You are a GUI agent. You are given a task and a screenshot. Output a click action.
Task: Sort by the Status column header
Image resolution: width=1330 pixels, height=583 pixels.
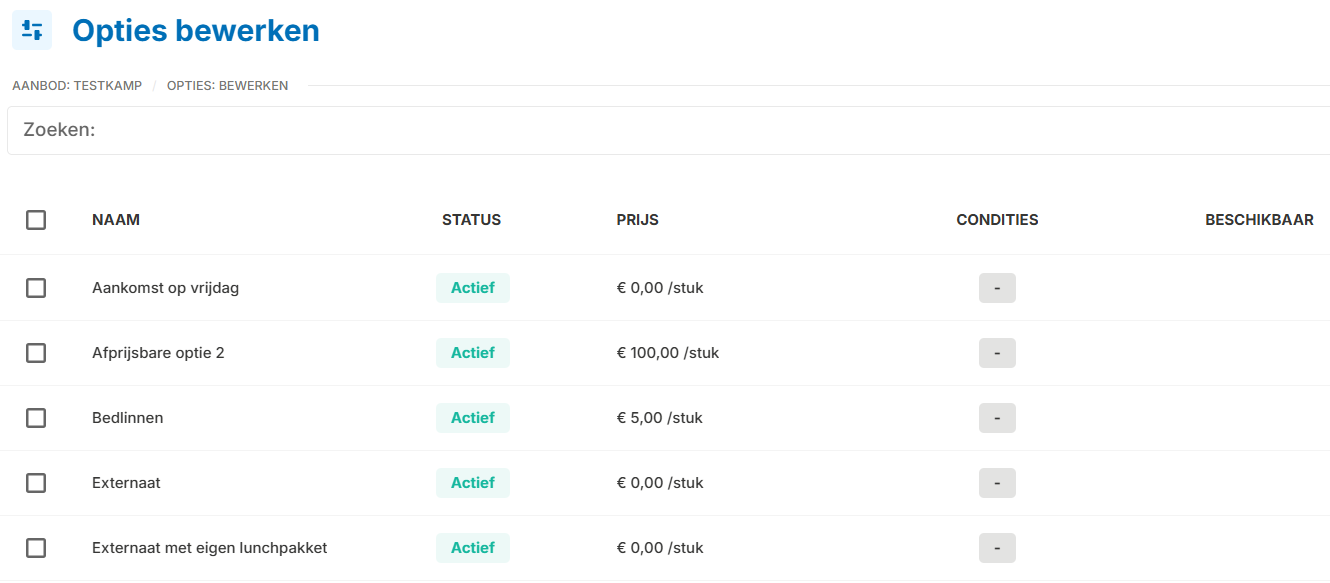click(471, 220)
